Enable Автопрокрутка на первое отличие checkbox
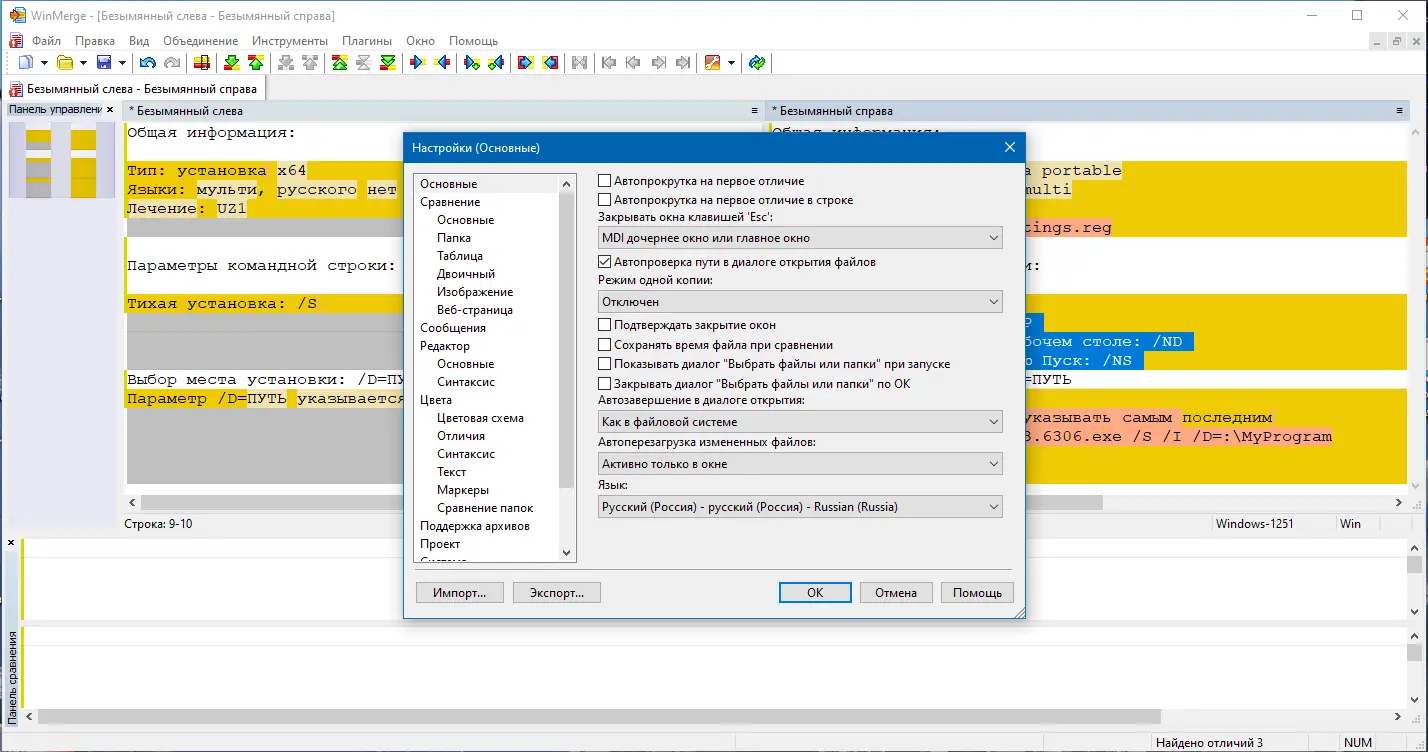Image resolution: width=1428 pixels, height=752 pixels. point(605,181)
